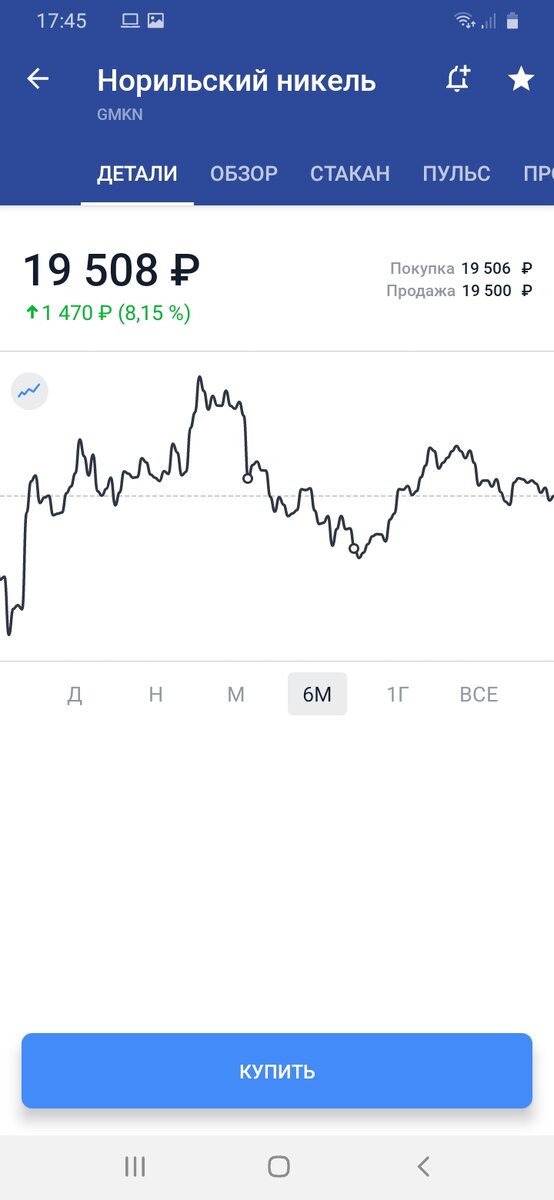Tap the lowest circle marker on chart
554x1200 pixels.
(353, 548)
